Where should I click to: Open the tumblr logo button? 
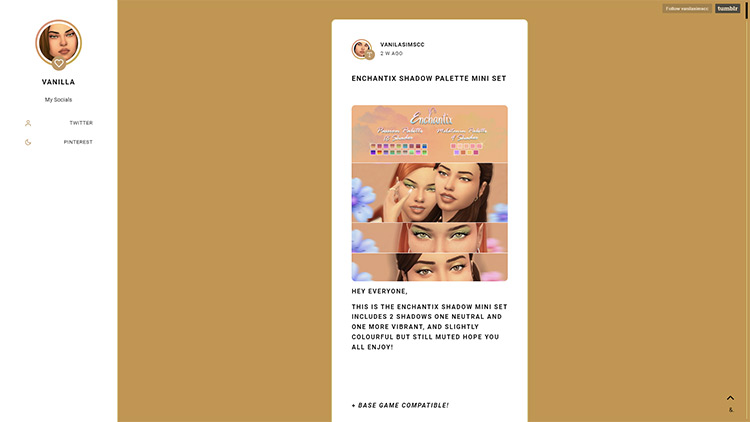(728, 8)
